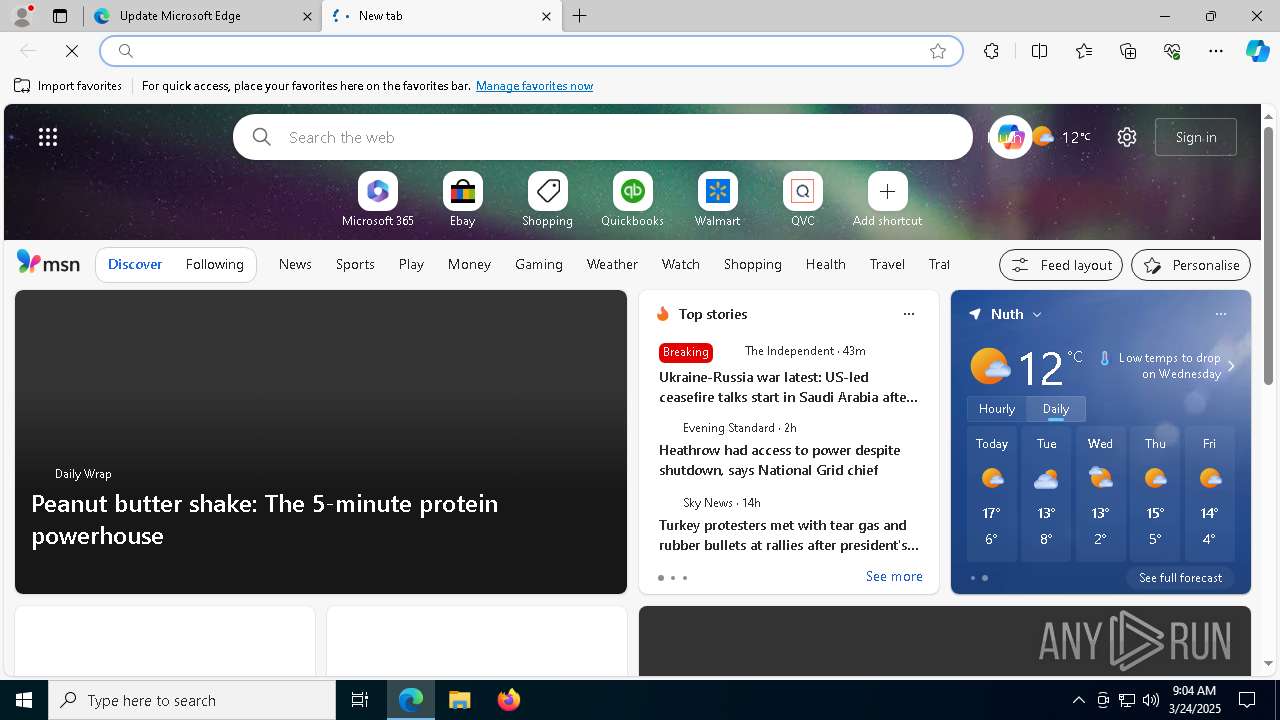Open the News category
This screenshot has width=1280, height=720.
(x=295, y=264)
